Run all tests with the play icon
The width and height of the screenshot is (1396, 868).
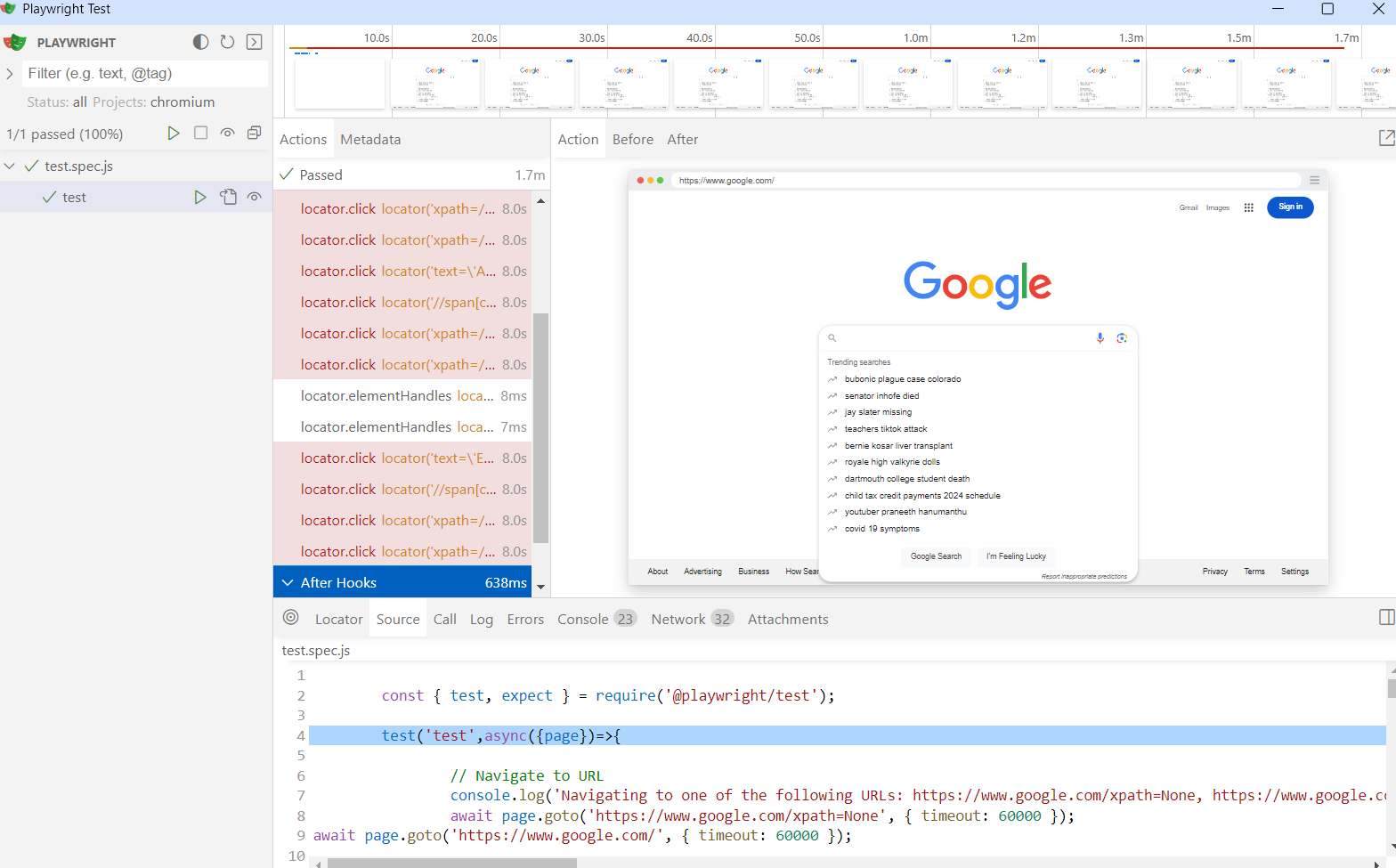click(174, 133)
